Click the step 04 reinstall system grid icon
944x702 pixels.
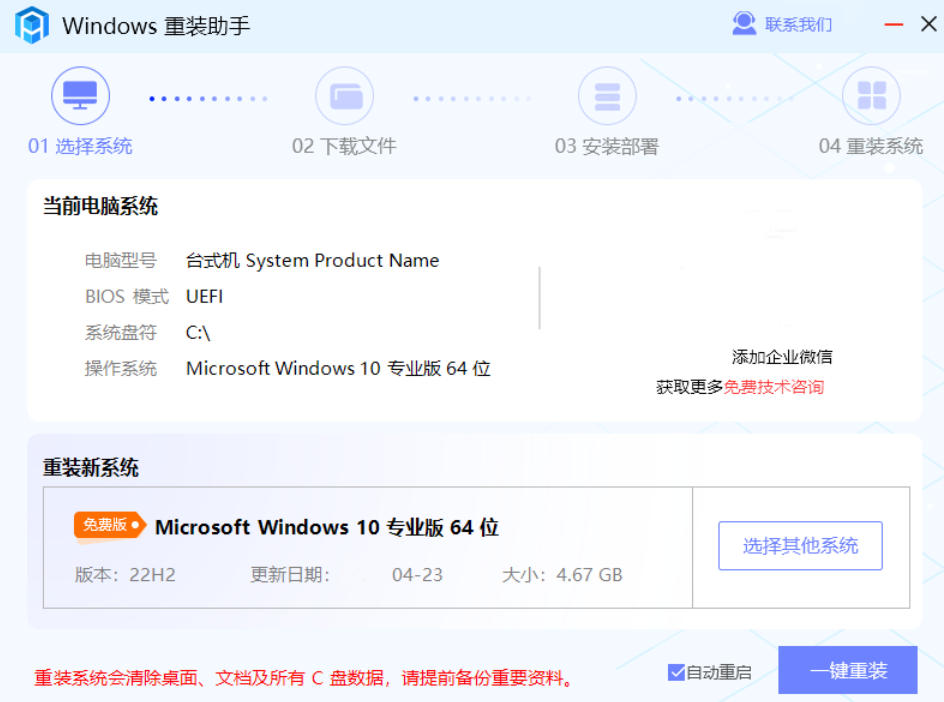pyautogui.click(x=871, y=96)
